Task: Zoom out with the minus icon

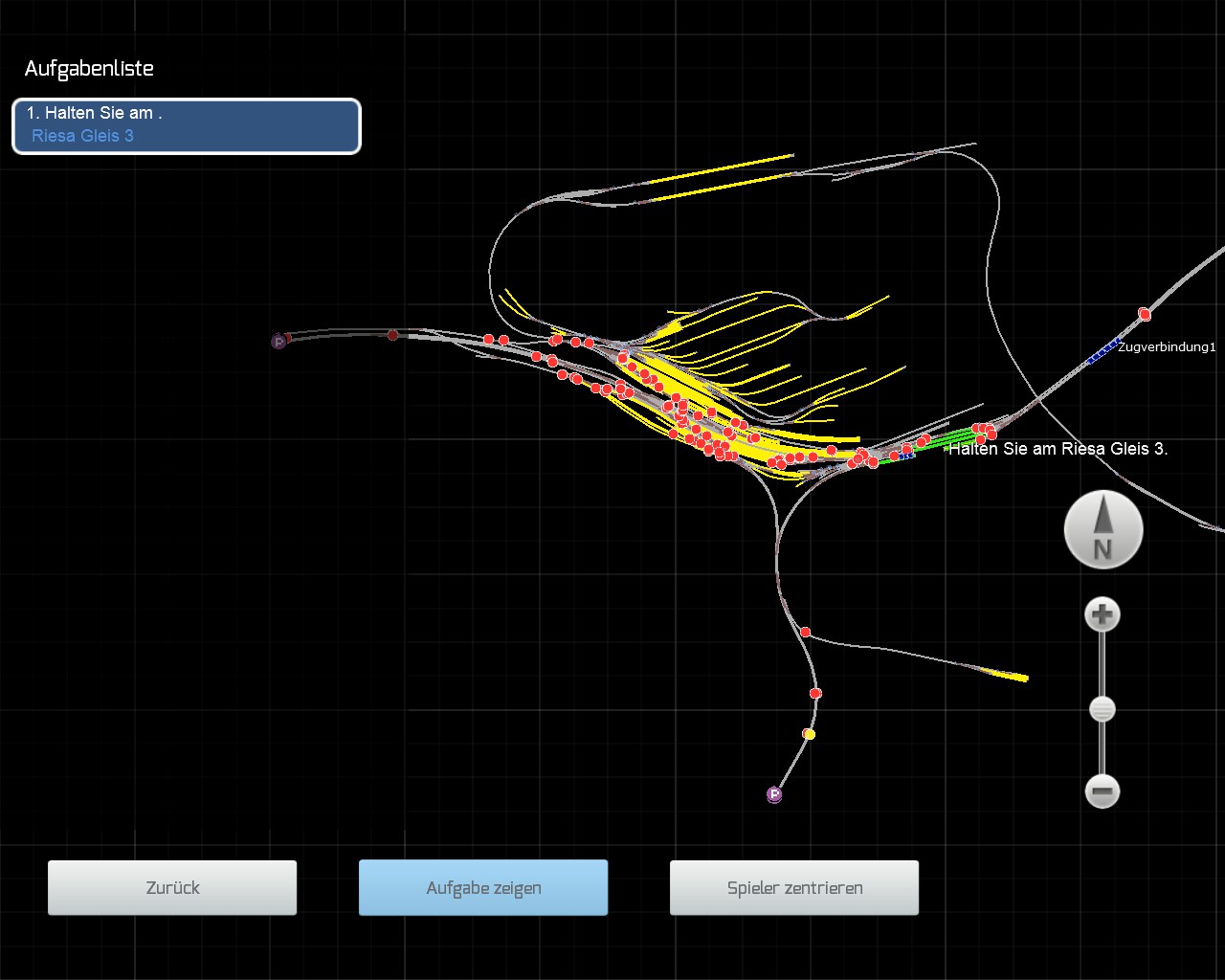Action: pyautogui.click(x=1102, y=791)
